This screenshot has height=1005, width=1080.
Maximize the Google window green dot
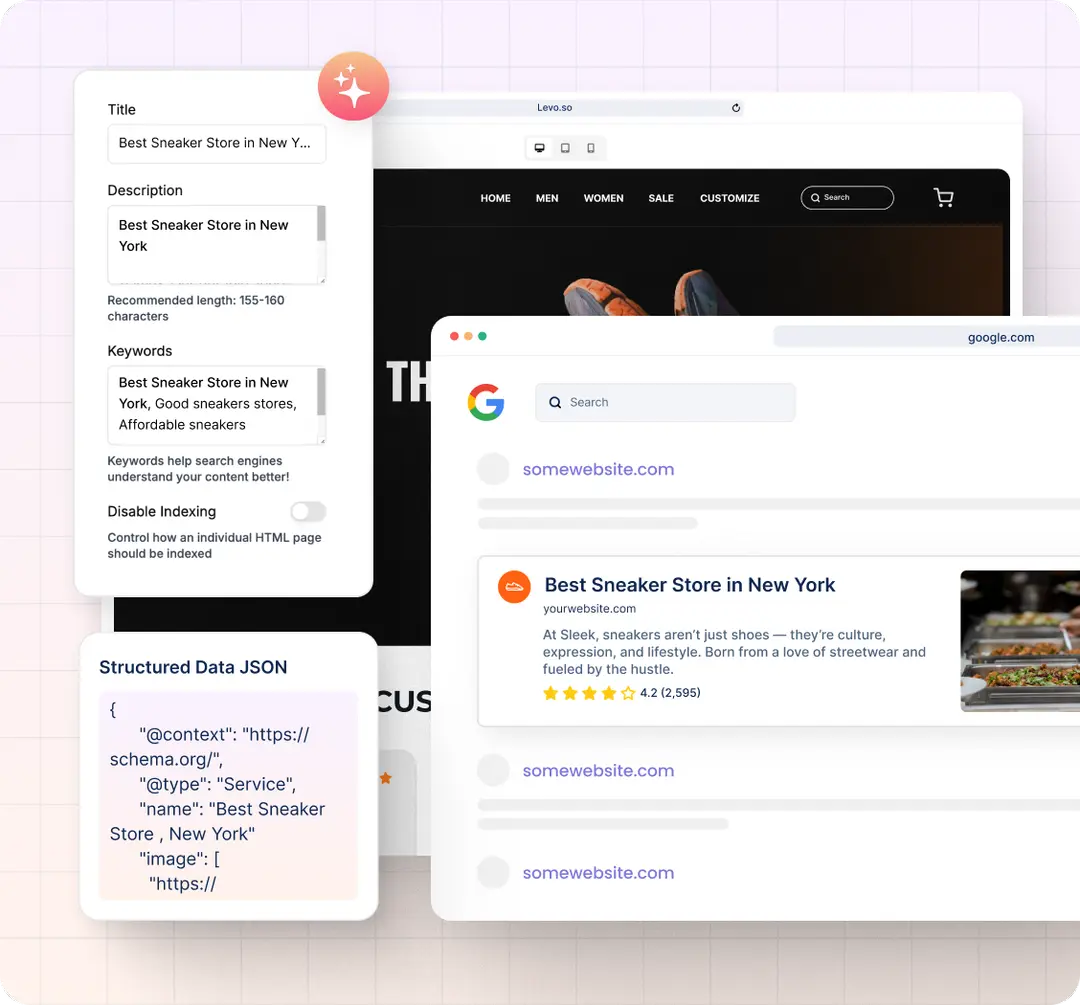click(482, 336)
